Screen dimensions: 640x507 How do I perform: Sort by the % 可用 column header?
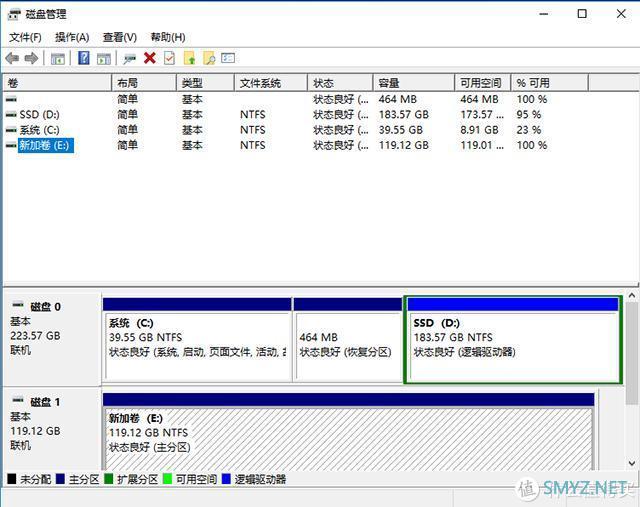pos(550,83)
